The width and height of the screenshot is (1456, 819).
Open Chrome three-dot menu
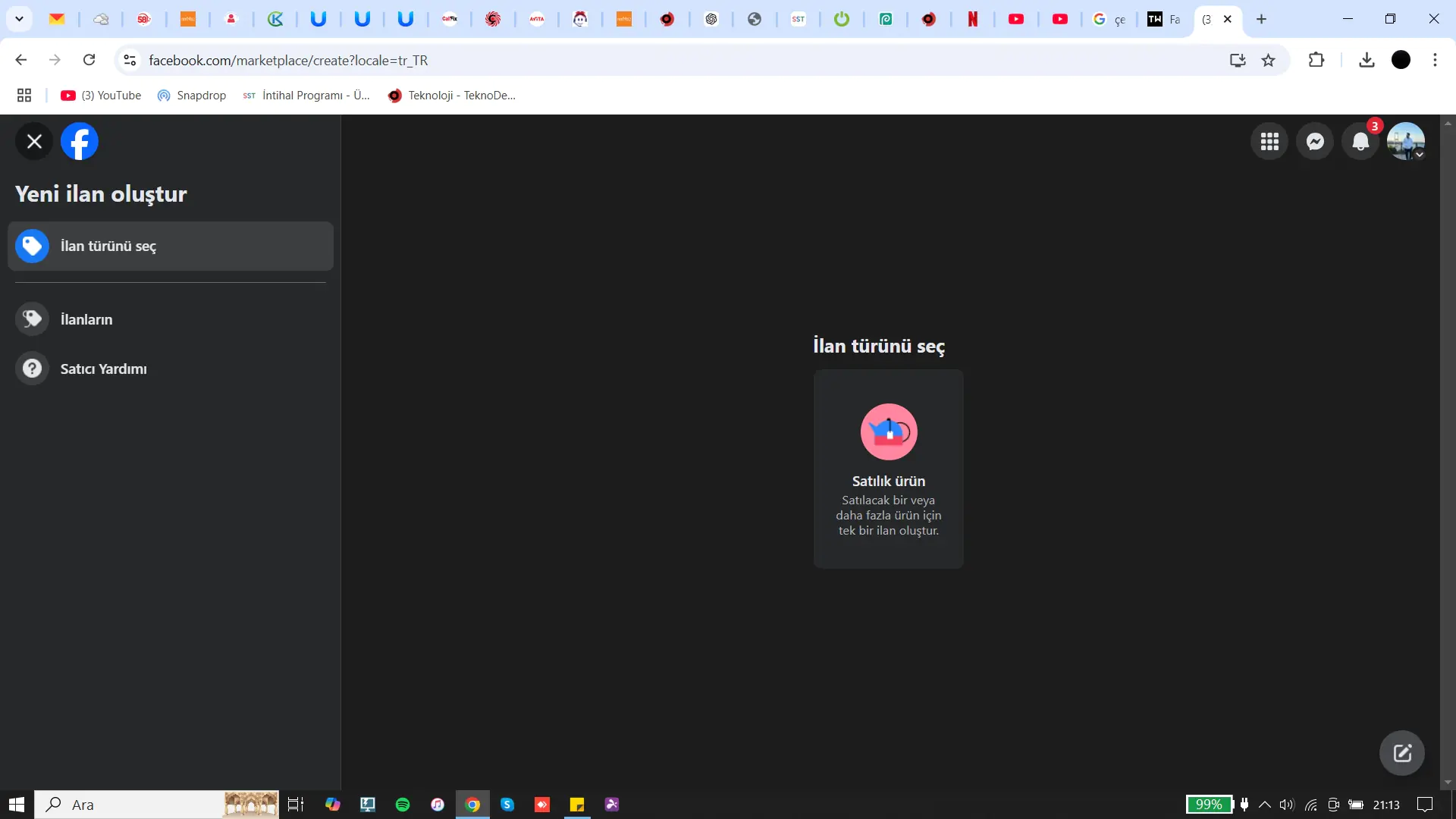1435,61
